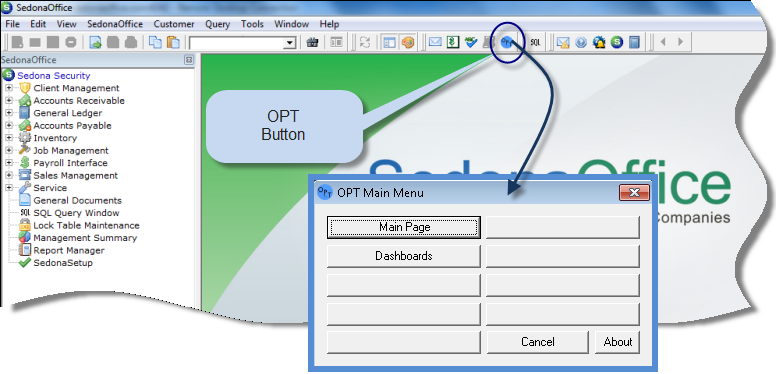Viewport: 778px width, 374px height.
Task: Click Cancel in OPT Main Menu
Action: [538, 342]
